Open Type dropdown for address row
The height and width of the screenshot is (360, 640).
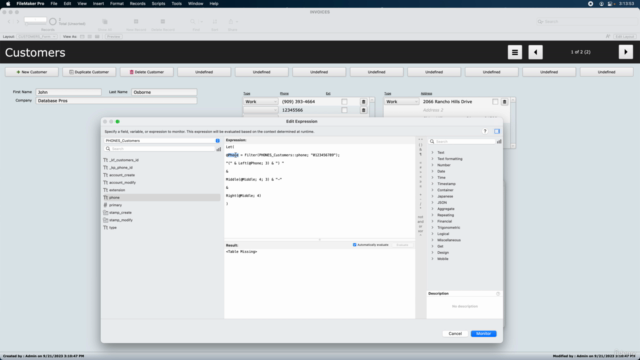click(x=402, y=102)
